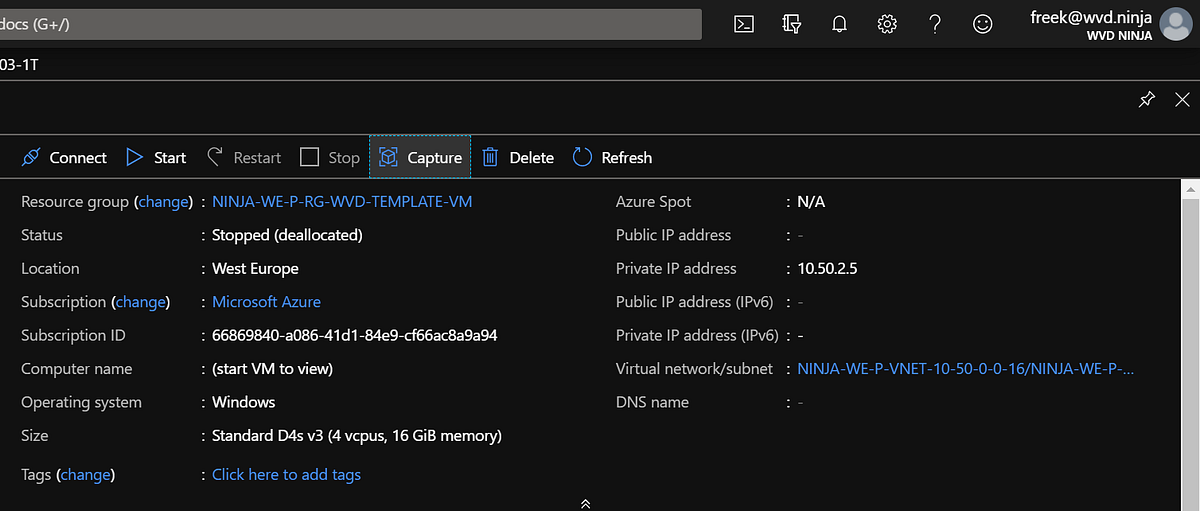Click the feedback smiley icon
This screenshot has height=511, width=1200.
(983, 24)
